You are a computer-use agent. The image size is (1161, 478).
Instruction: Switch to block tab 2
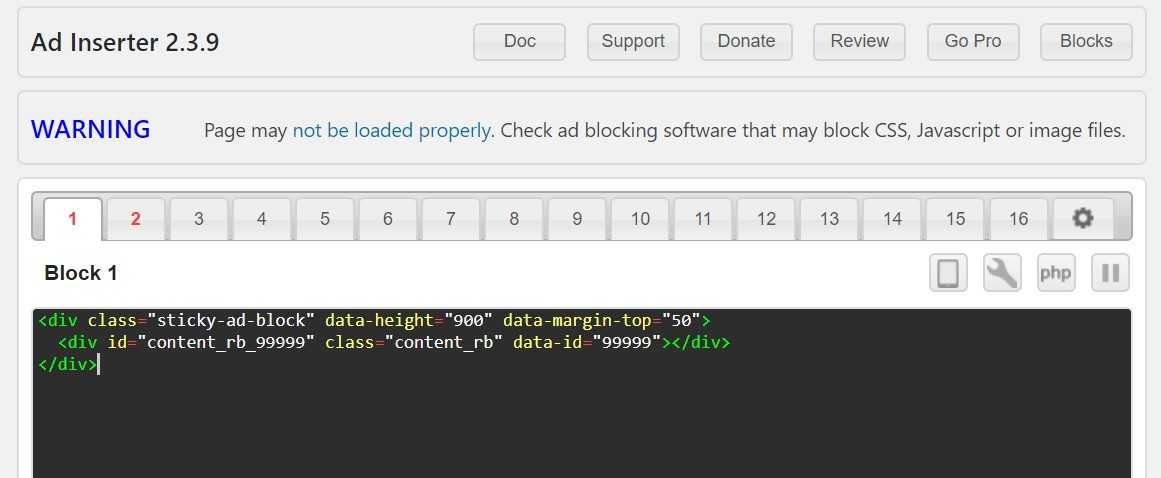(136, 219)
